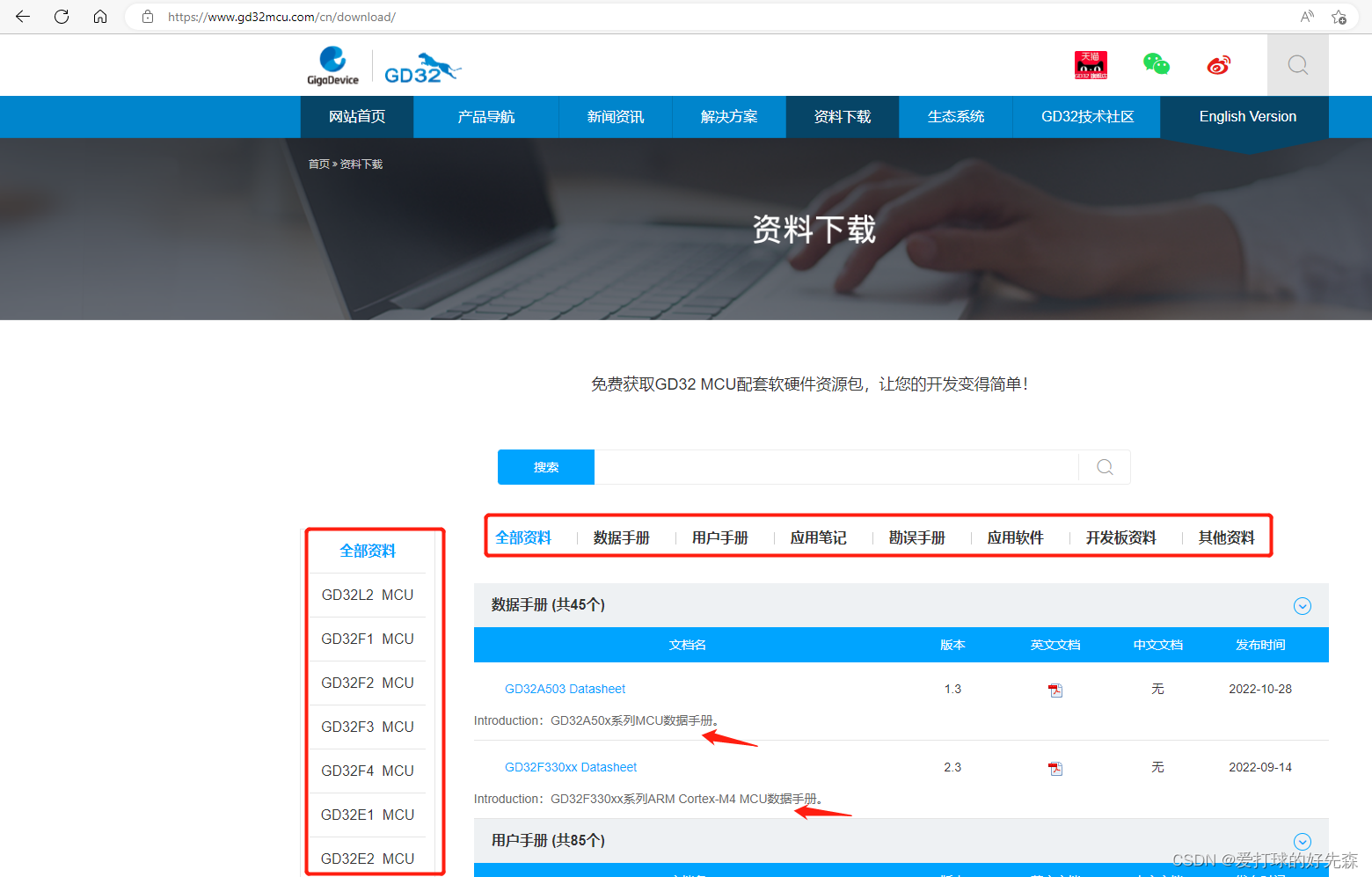Select the 用户手册 filter tab
This screenshot has height=877, width=1372.
click(x=720, y=537)
